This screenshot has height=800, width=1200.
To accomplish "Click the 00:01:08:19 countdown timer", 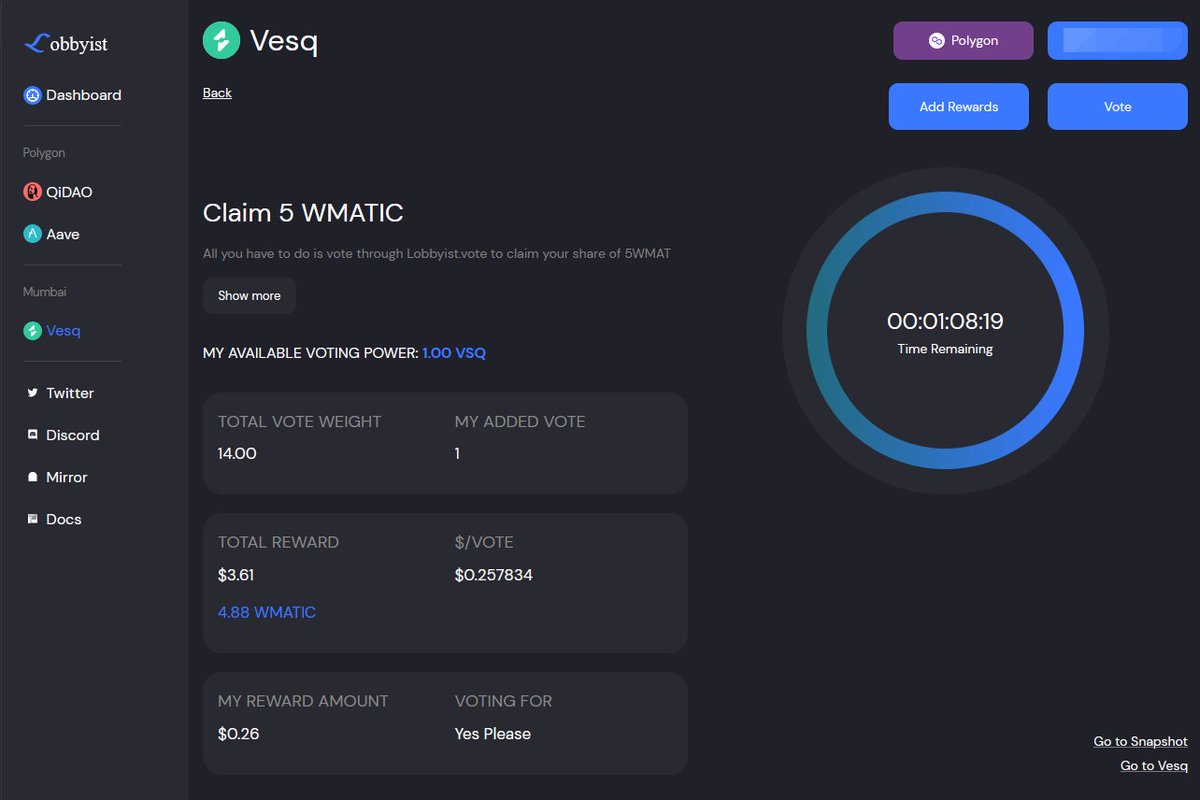I will [945, 321].
